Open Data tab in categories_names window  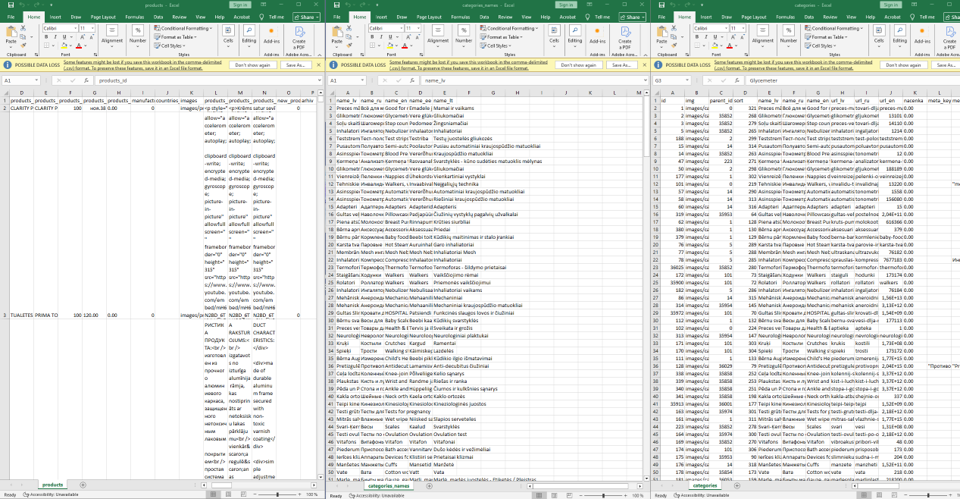(484, 17)
